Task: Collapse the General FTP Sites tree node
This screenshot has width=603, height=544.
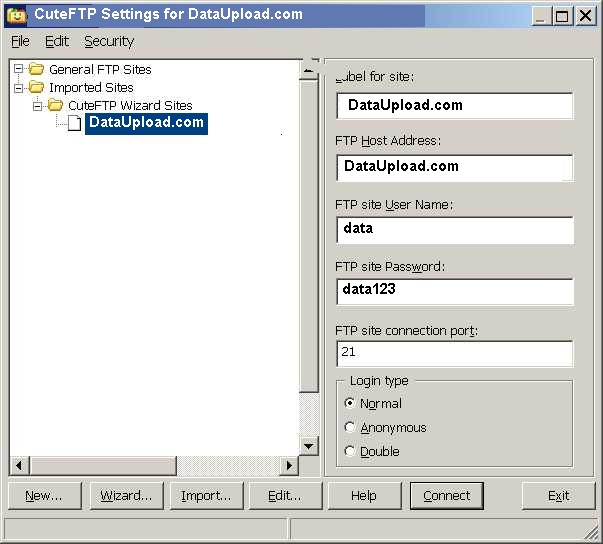Action: [x=18, y=69]
